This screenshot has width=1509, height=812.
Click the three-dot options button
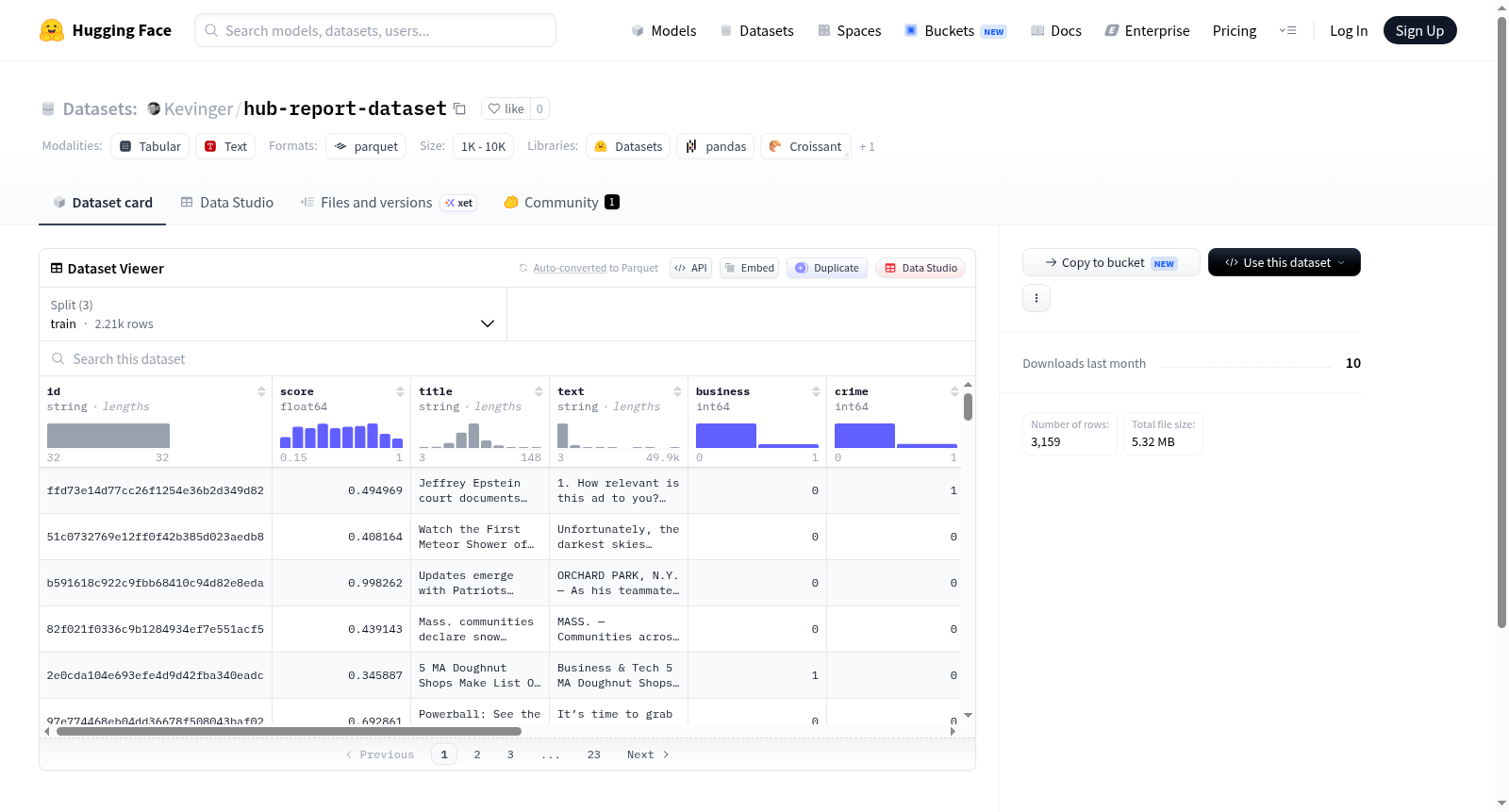(x=1036, y=298)
